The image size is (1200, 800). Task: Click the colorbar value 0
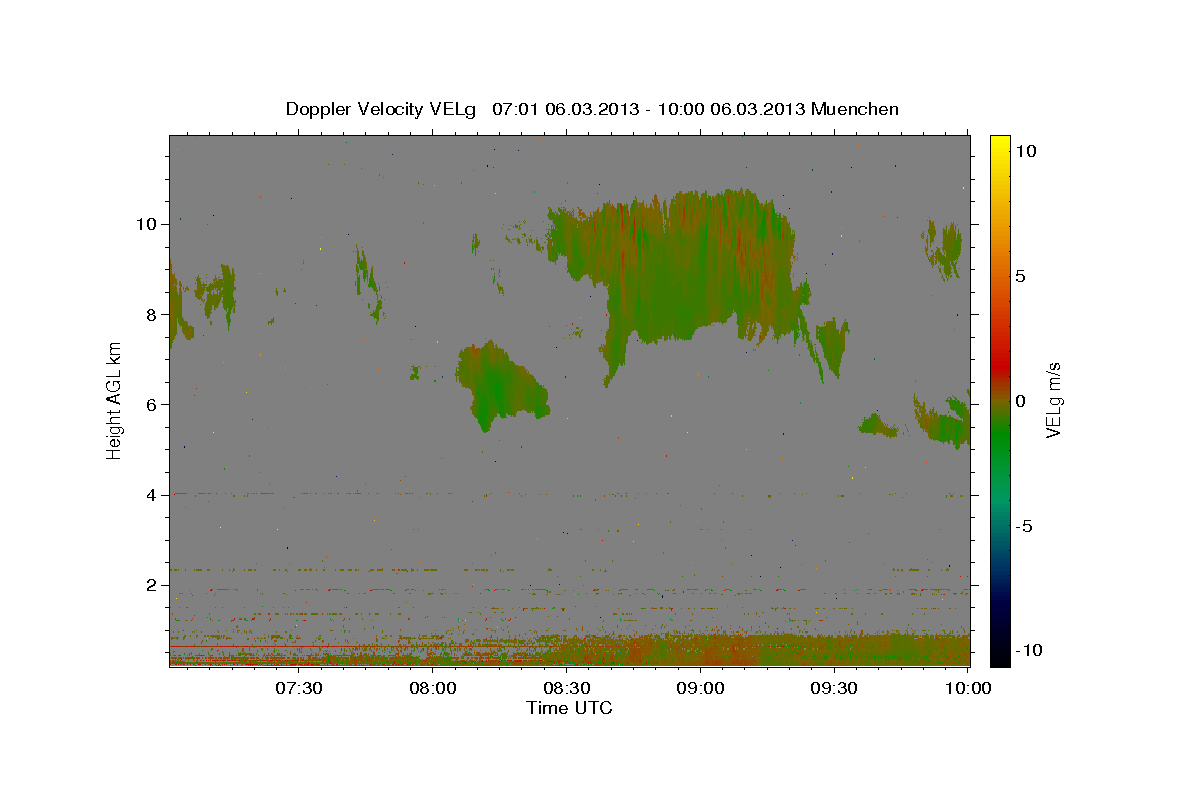(x=1022, y=401)
